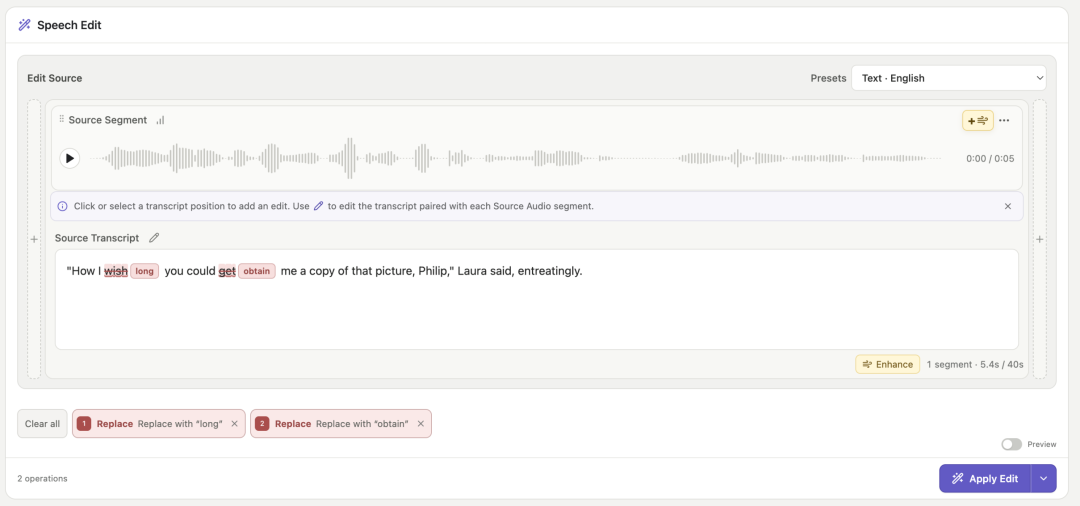Toggle the Preview switch
1080x506 pixels.
1012,444
